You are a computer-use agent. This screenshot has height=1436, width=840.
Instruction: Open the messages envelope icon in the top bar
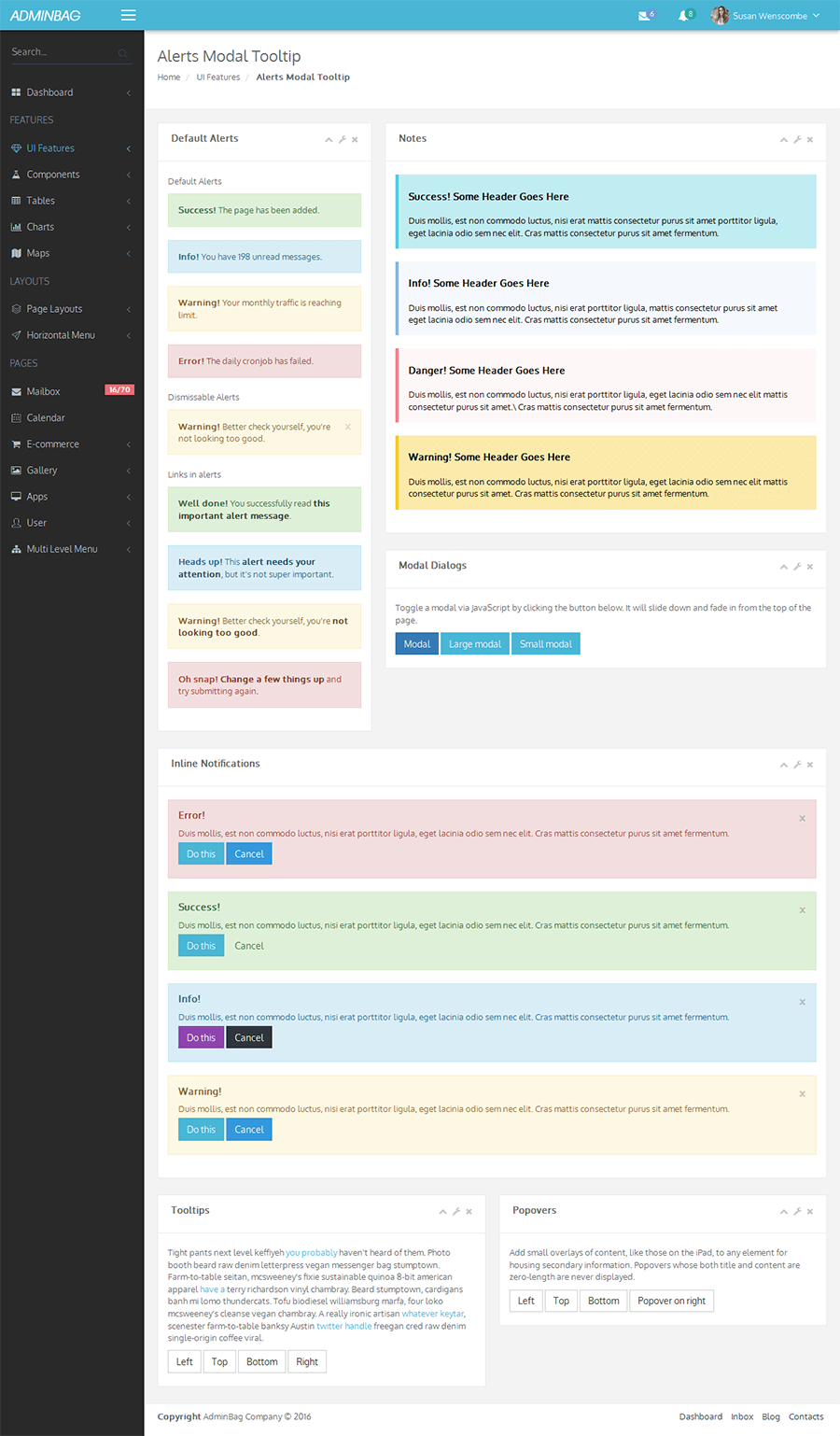(645, 15)
